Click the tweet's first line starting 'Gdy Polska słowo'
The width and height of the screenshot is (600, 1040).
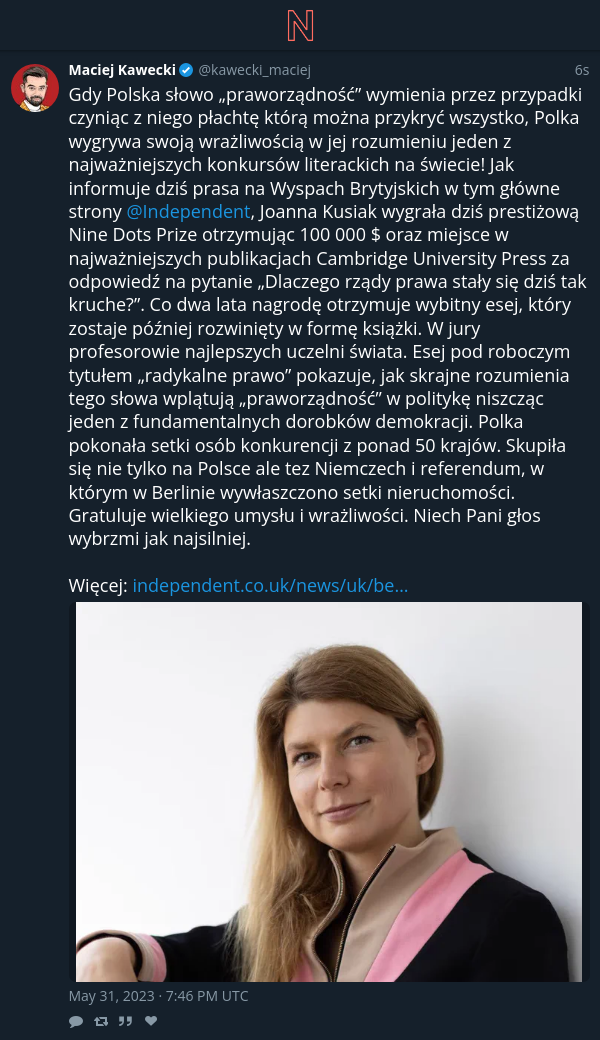pos(326,95)
